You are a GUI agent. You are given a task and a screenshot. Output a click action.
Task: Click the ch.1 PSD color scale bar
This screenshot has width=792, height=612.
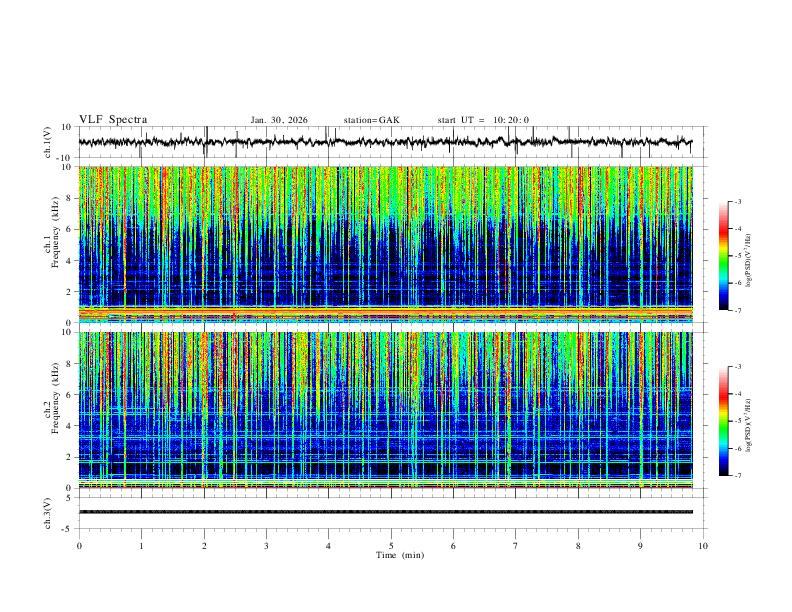coord(723,256)
